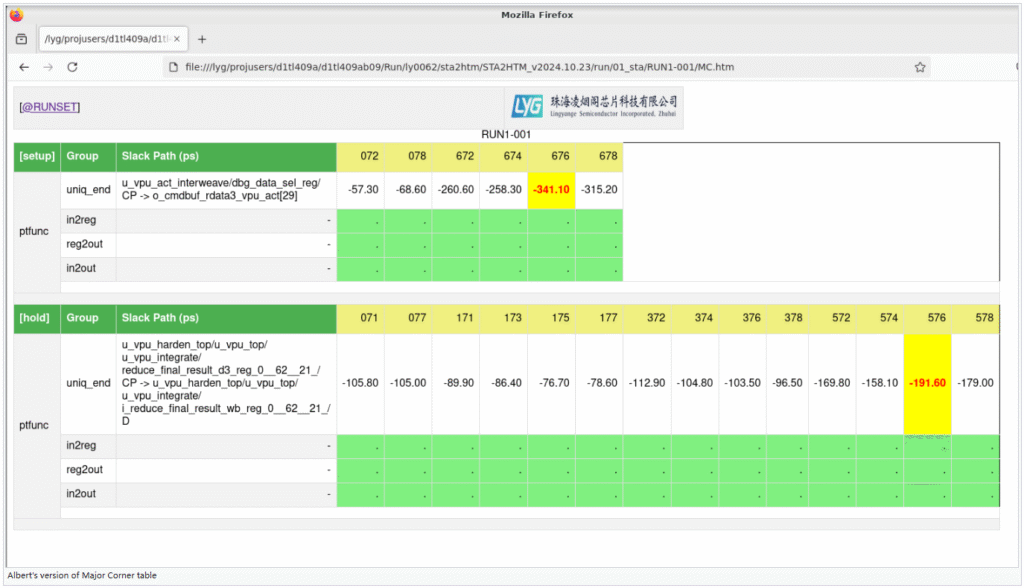This screenshot has width=1024, height=588.
Task: Click the LYG company logo image
Action: pyautogui.click(x=594, y=107)
